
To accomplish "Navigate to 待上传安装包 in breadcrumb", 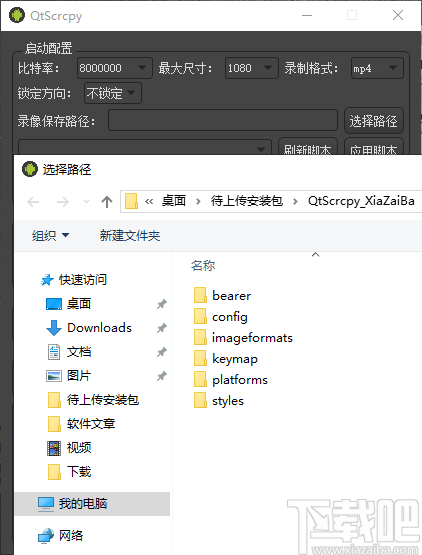I will tap(247, 201).
